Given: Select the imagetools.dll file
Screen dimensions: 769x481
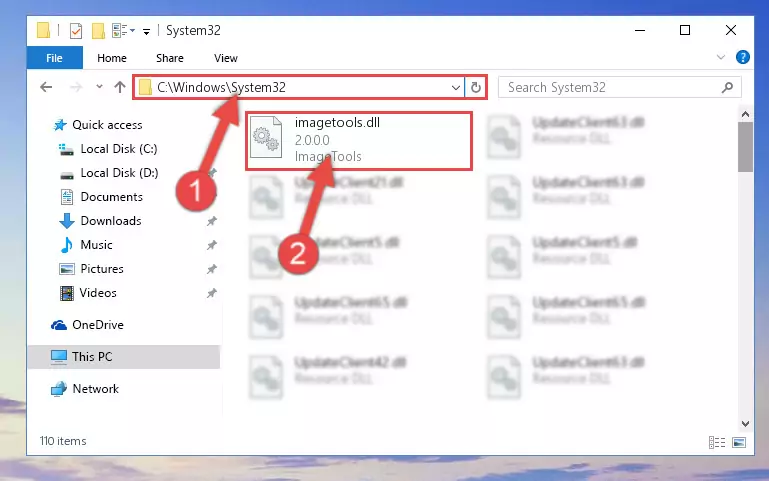Looking at the screenshot, I should (x=359, y=141).
